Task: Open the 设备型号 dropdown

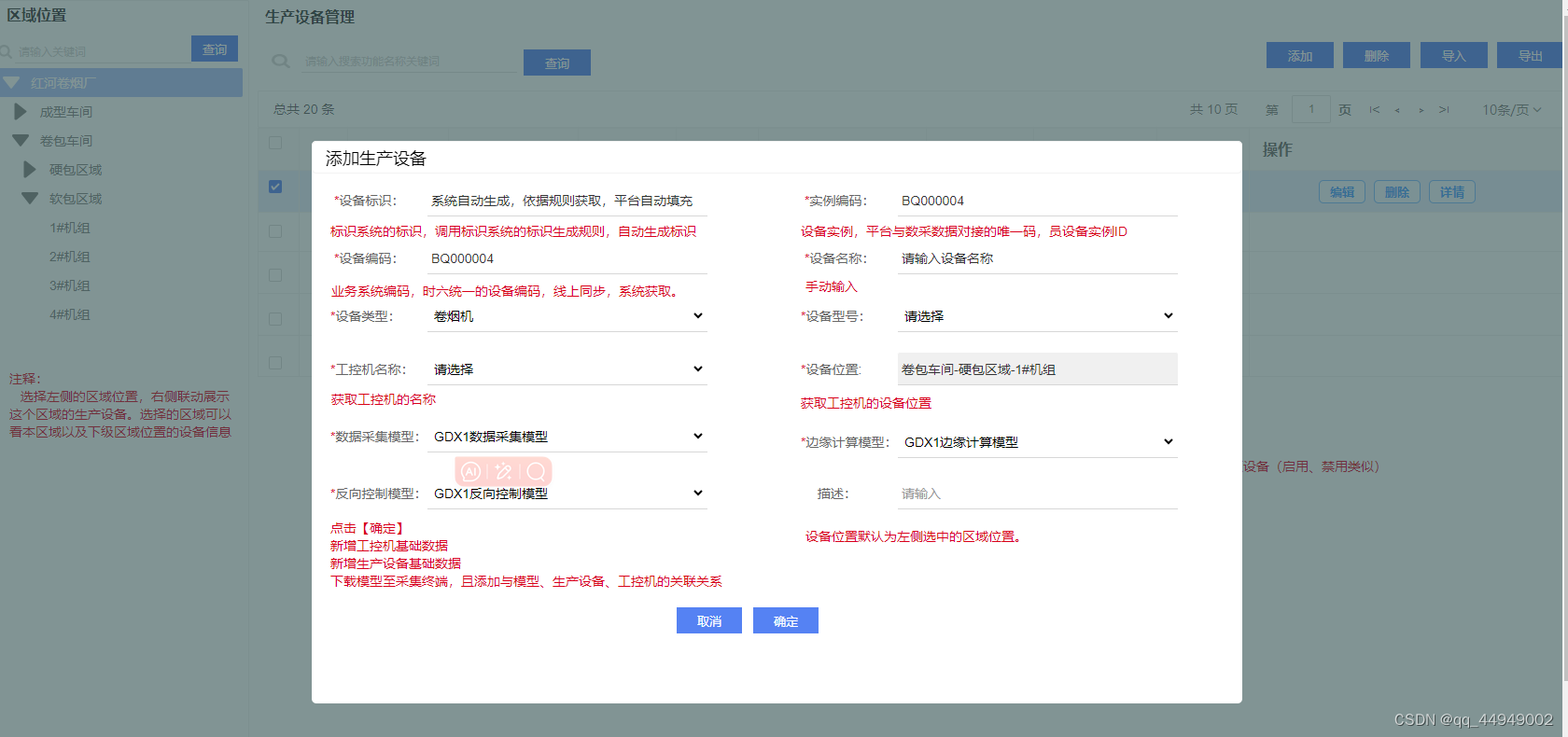Action: (x=1038, y=316)
